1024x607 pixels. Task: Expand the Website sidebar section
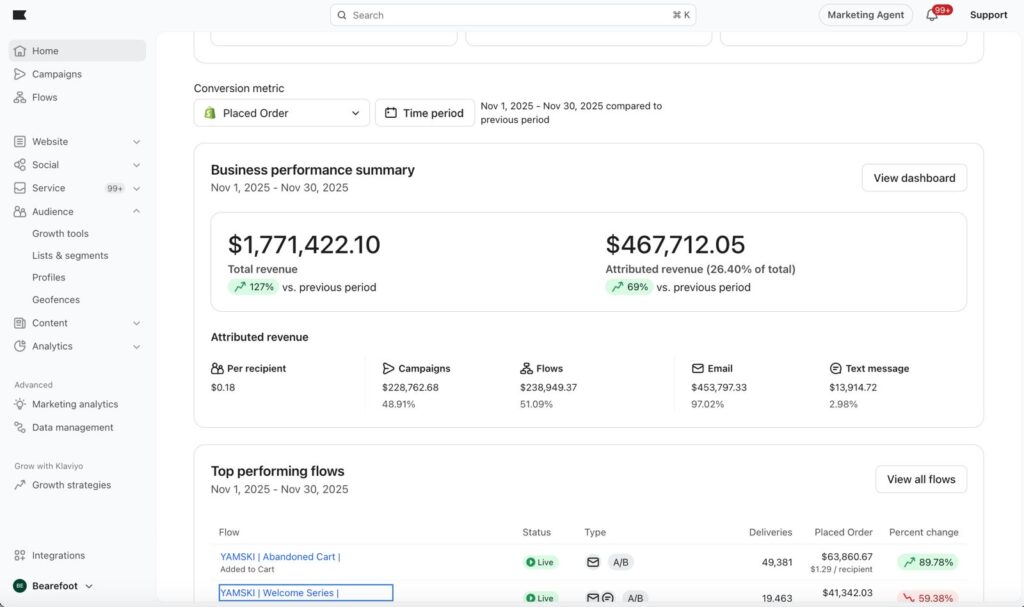pyautogui.click(x=136, y=142)
